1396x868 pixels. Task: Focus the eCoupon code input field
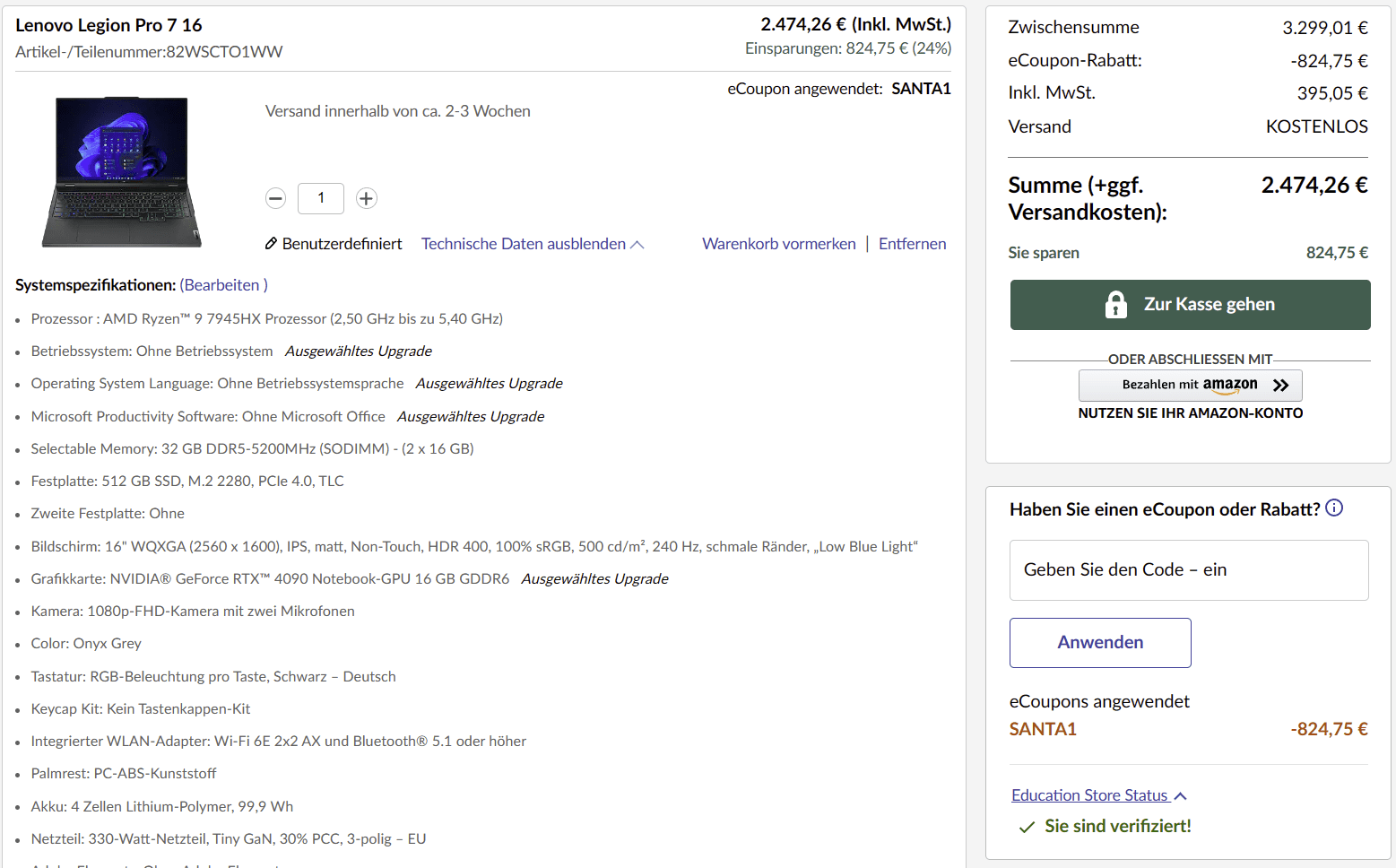1189,570
